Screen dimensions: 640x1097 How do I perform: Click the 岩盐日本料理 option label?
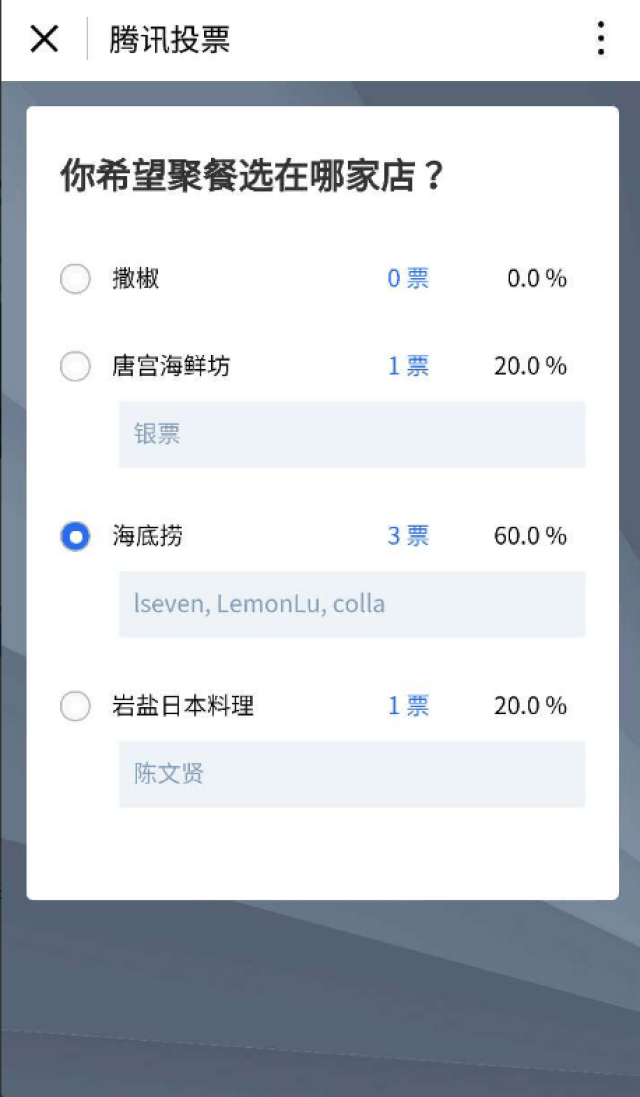pos(183,706)
